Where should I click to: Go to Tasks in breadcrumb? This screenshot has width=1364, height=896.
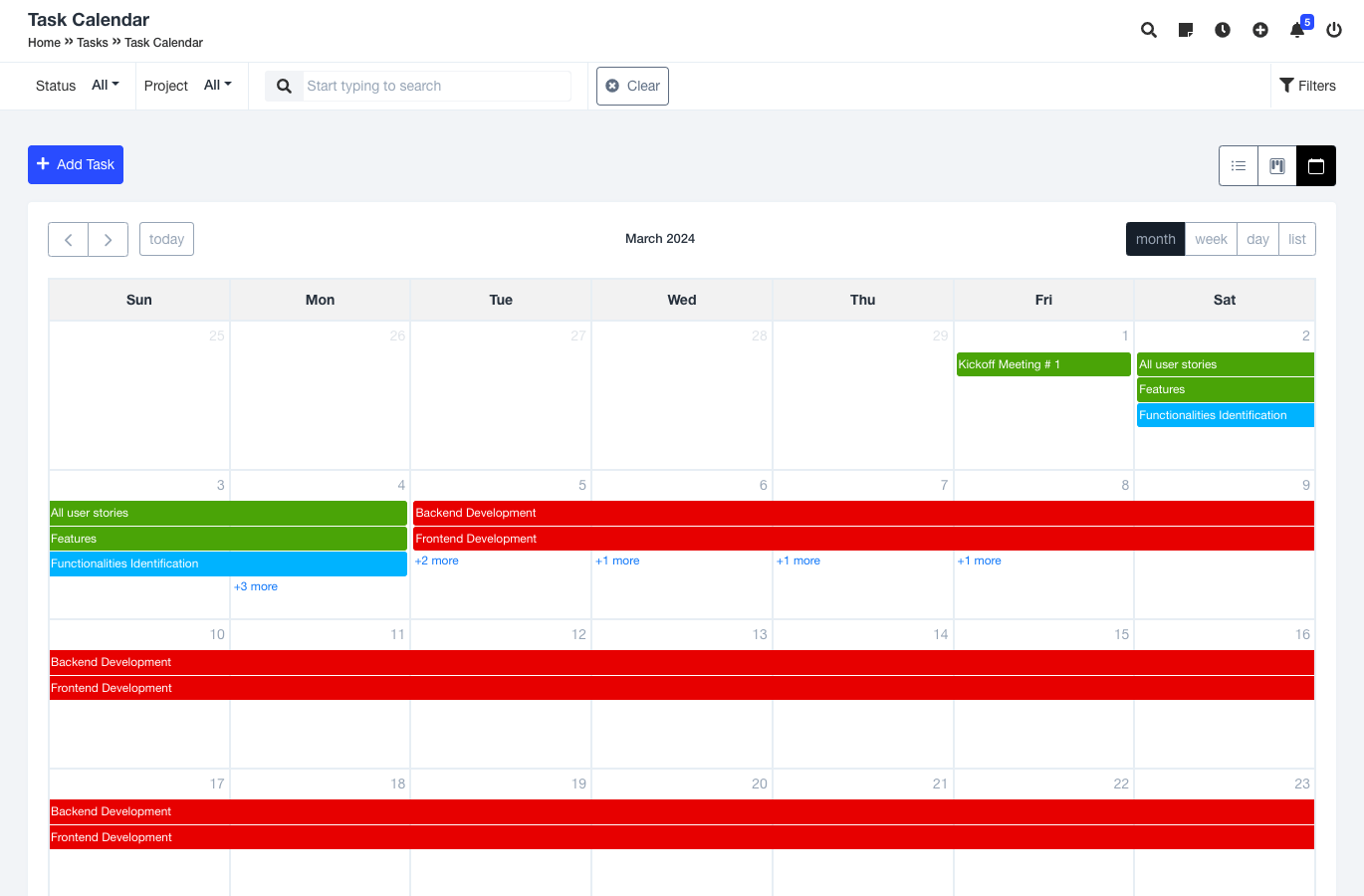coord(93,43)
